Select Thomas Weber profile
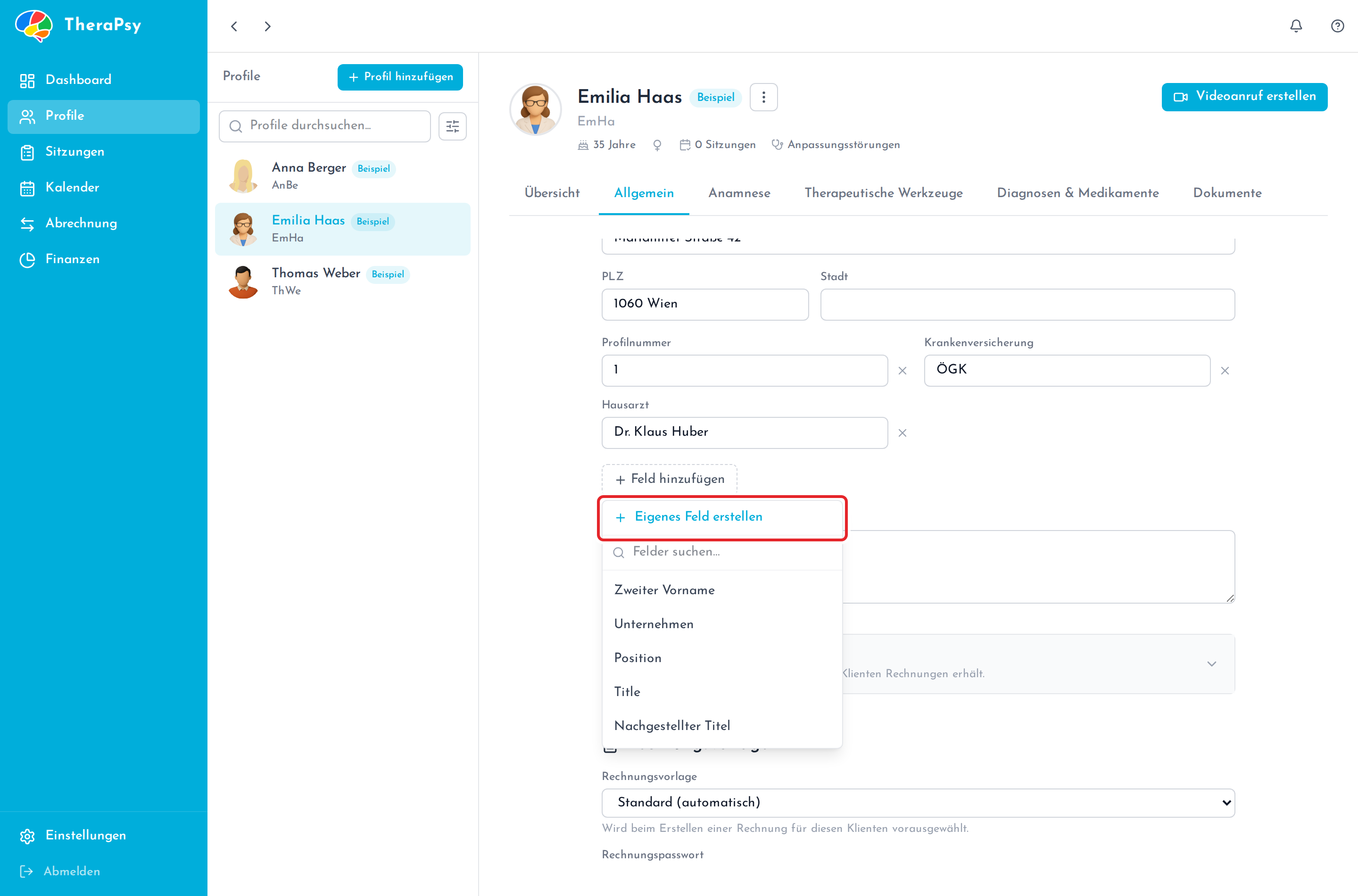This screenshot has width=1358, height=896. (x=343, y=282)
